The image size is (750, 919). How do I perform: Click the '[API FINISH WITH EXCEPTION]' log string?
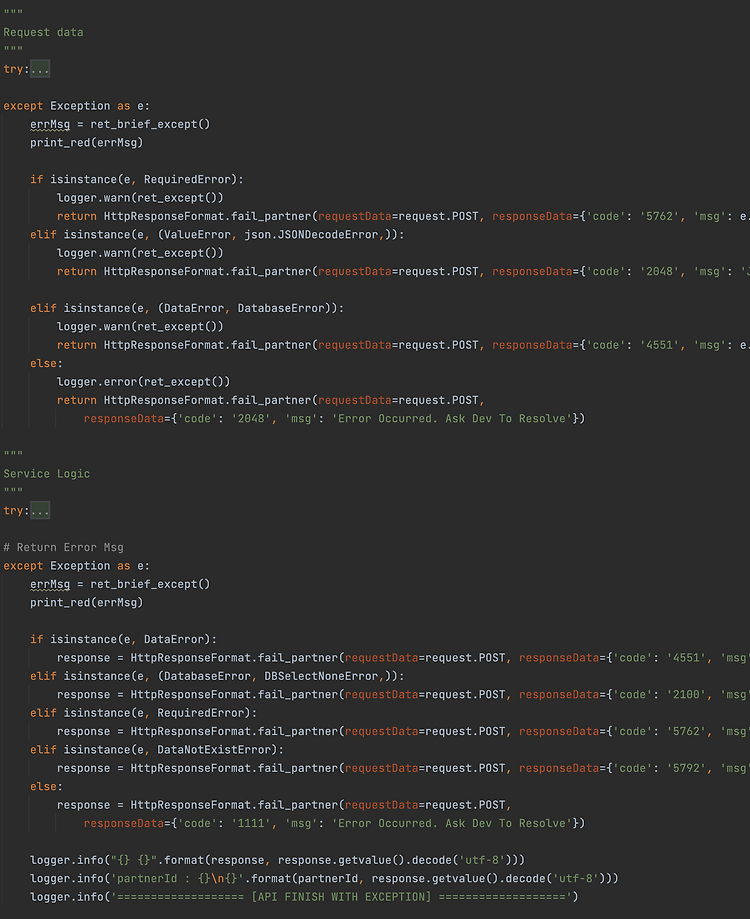[341, 897]
